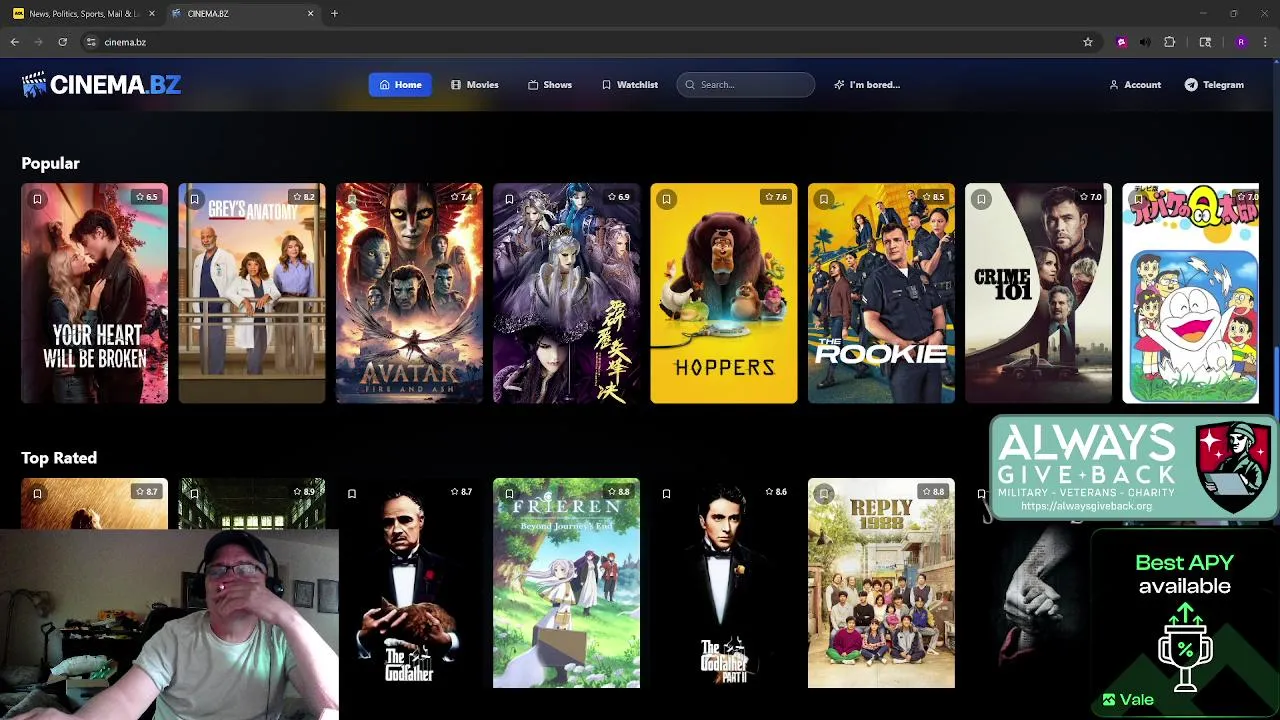Screen dimensions: 1280x720
Task: Focus the Search input field
Action: click(746, 85)
